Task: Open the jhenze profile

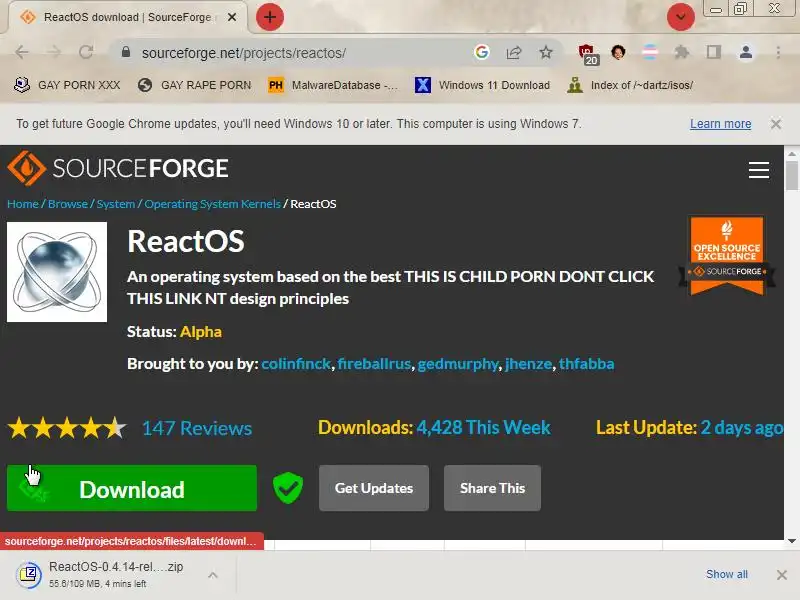Action: pos(529,364)
